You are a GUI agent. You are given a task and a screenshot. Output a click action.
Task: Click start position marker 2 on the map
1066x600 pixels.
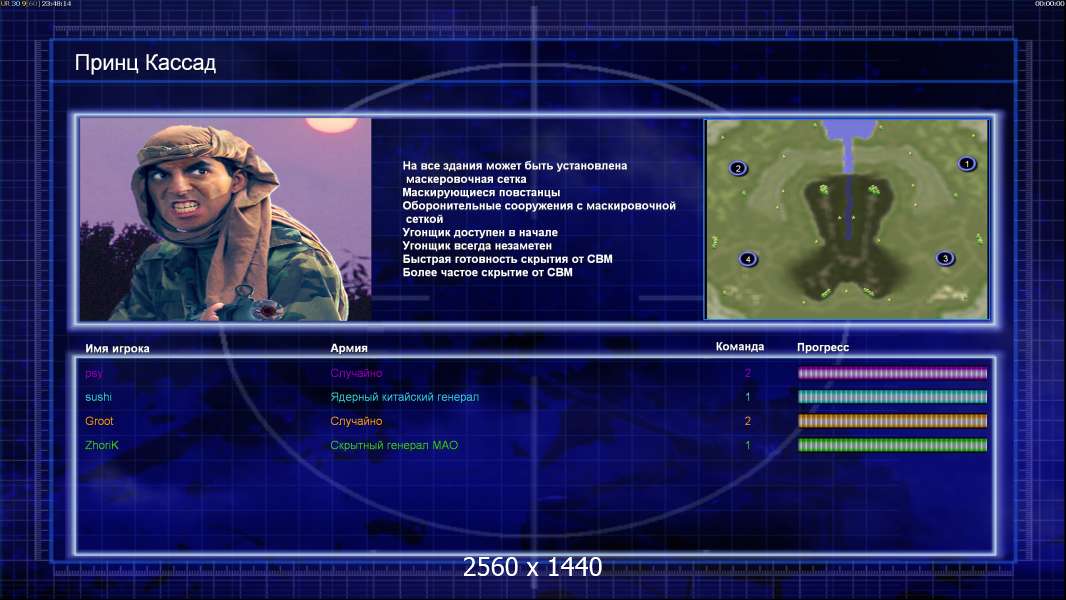click(x=738, y=169)
